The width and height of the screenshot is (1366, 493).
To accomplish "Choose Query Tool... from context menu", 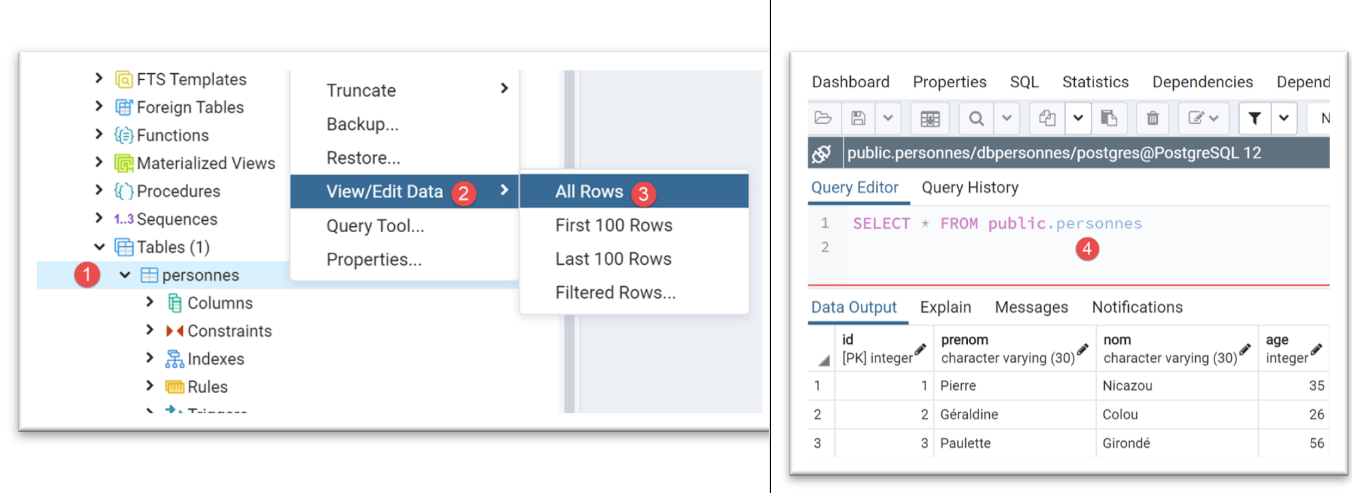I will (x=375, y=226).
